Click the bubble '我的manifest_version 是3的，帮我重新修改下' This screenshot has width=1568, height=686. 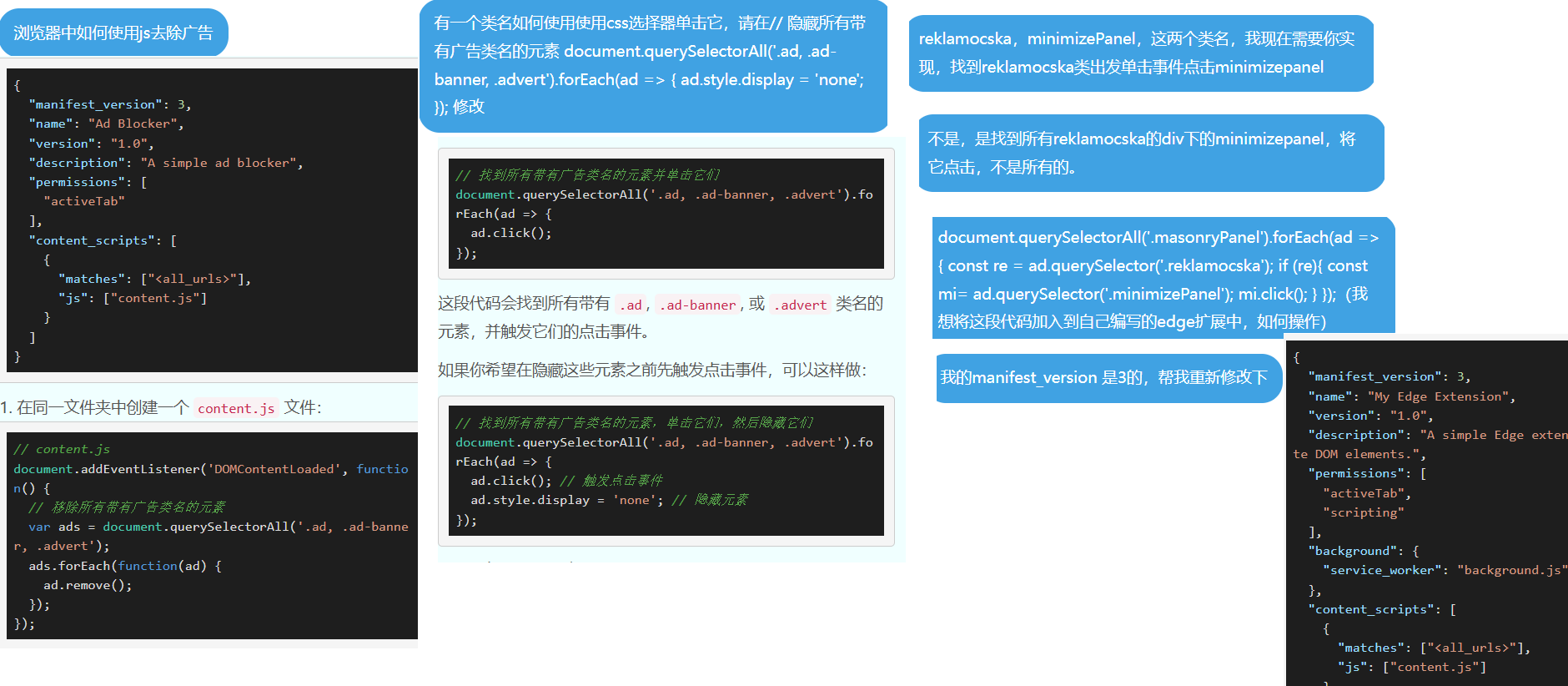(x=1108, y=377)
